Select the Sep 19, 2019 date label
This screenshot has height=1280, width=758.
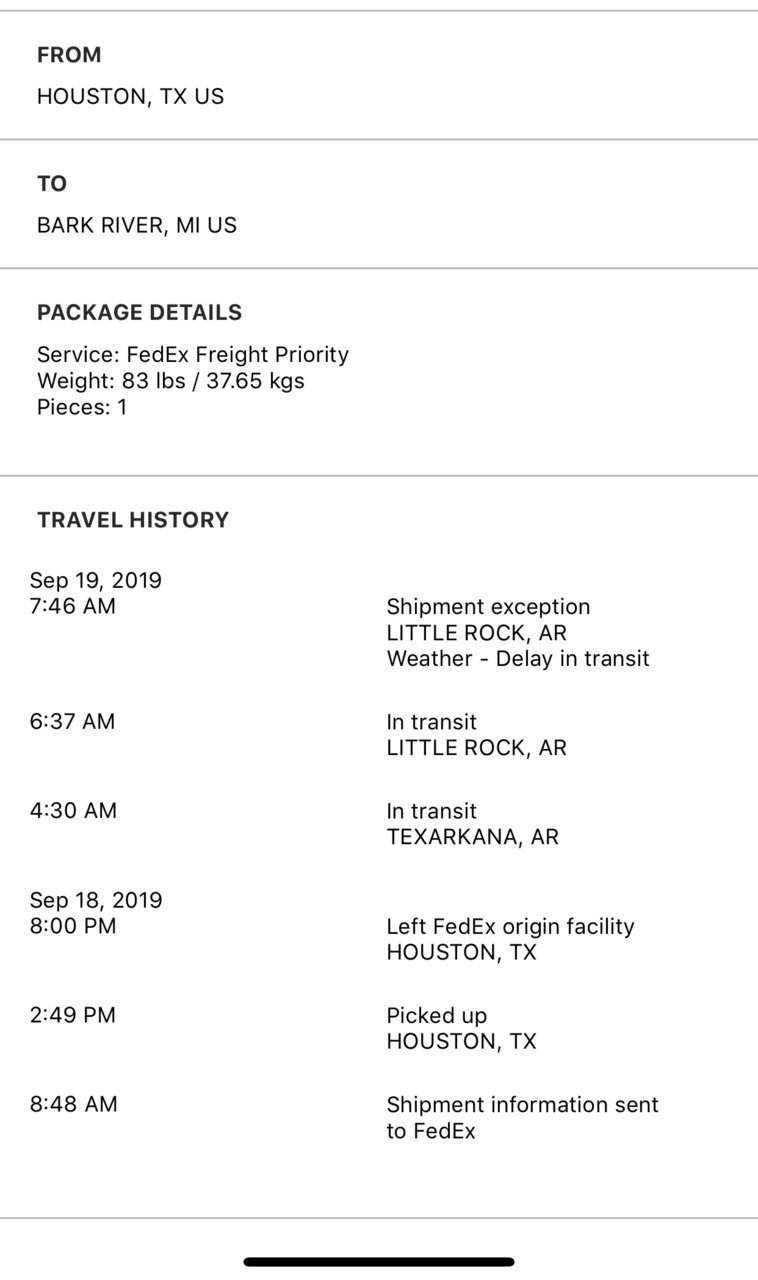pyautogui.click(x=96, y=581)
